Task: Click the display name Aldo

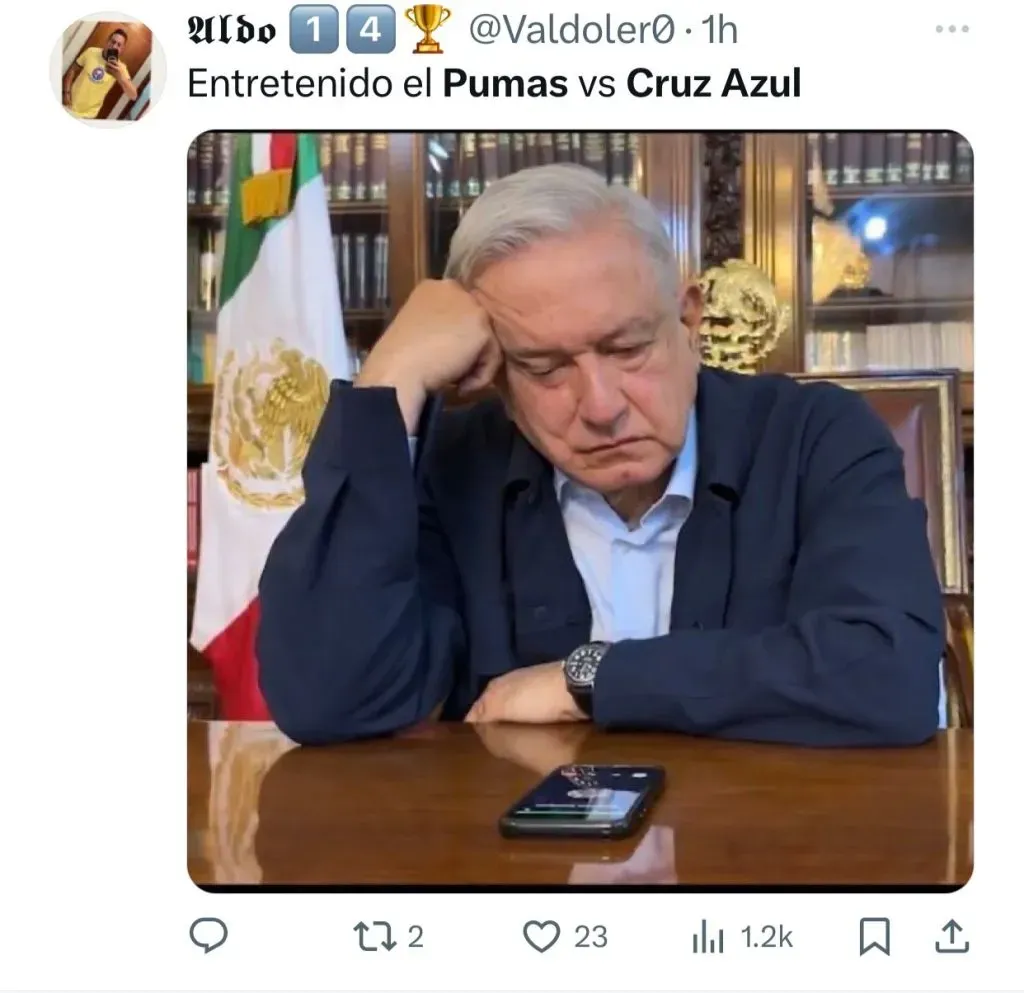Action: (232, 30)
